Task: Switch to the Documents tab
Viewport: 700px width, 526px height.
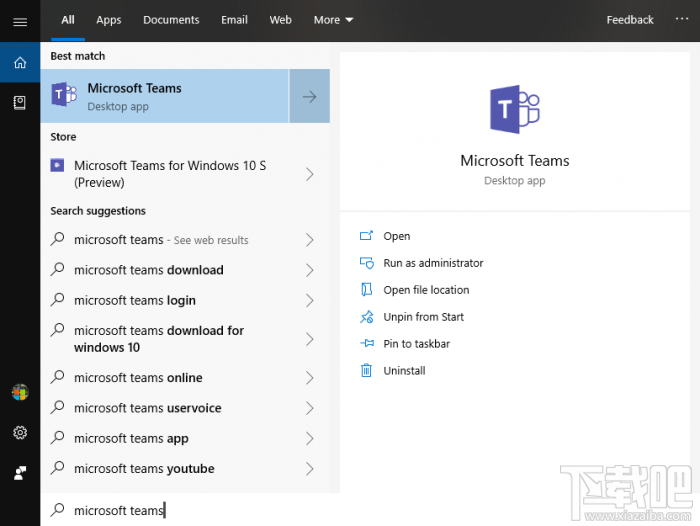Action: coord(169,20)
